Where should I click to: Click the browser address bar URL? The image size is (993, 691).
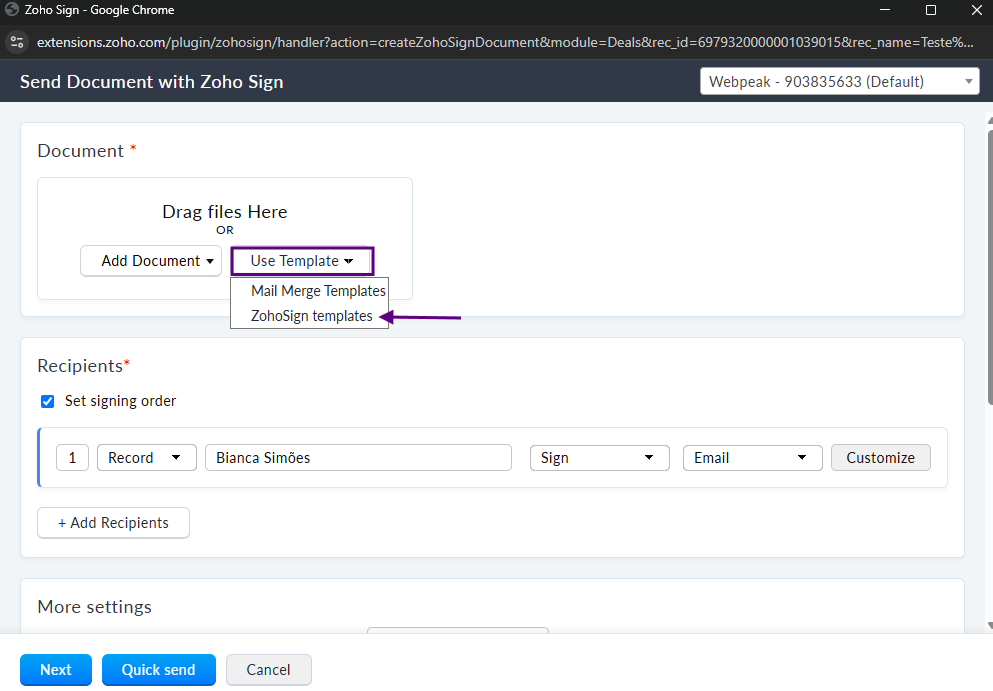click(x=505, y=42)
